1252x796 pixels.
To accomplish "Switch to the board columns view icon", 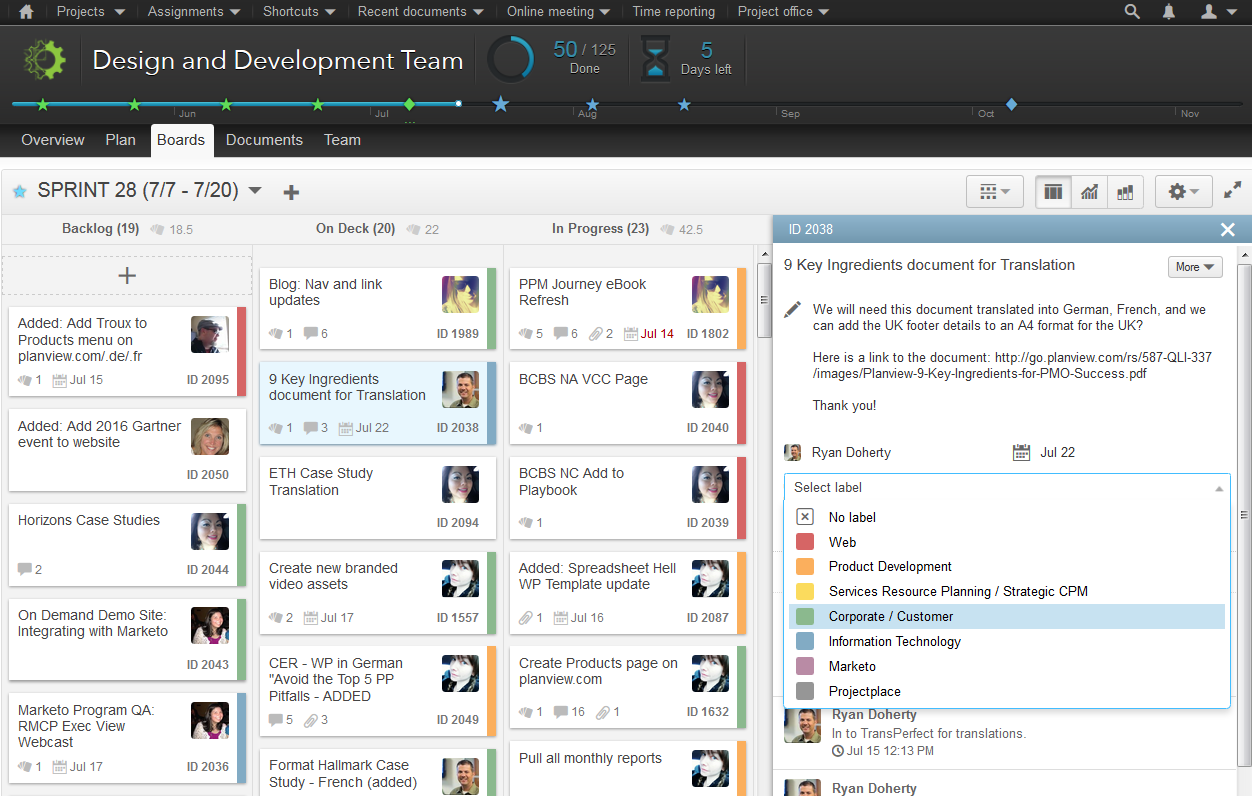I will [1053, 192].
